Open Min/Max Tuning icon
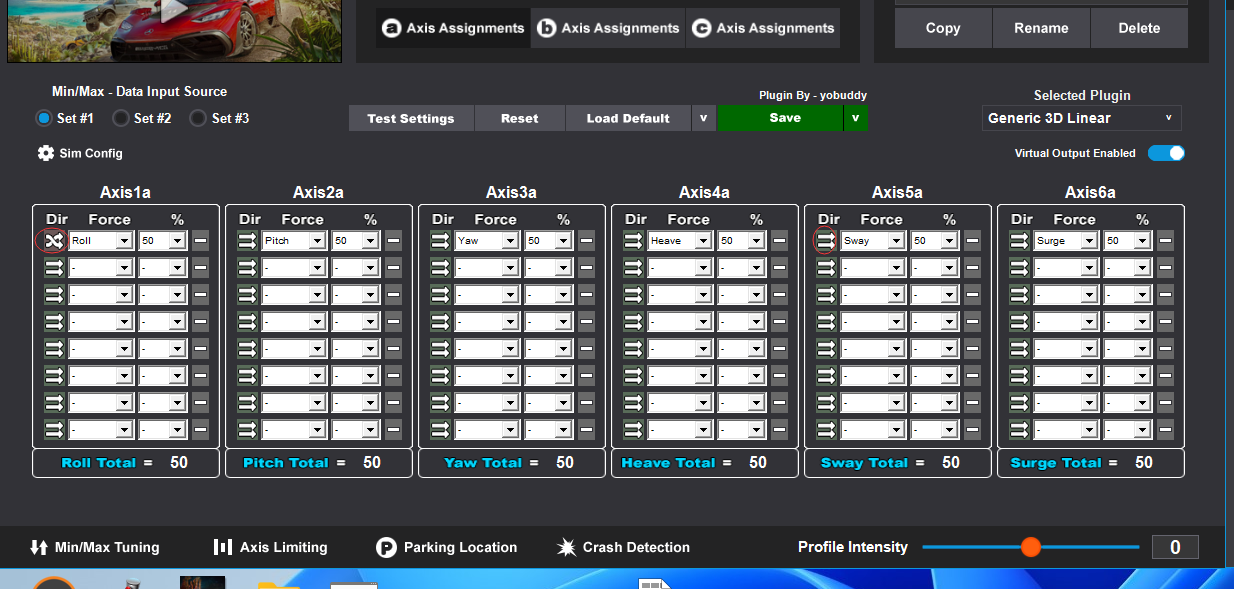 coord(40,547)
